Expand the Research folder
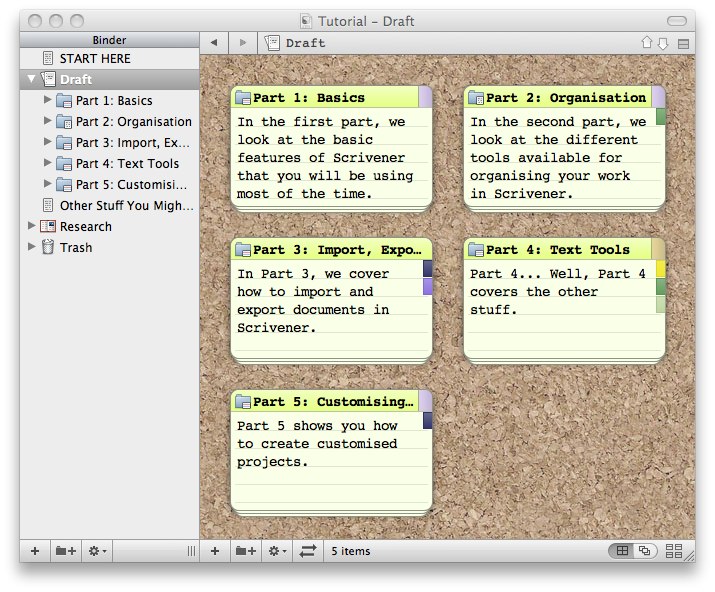This screenshot has width=715, height=592. 31,225
